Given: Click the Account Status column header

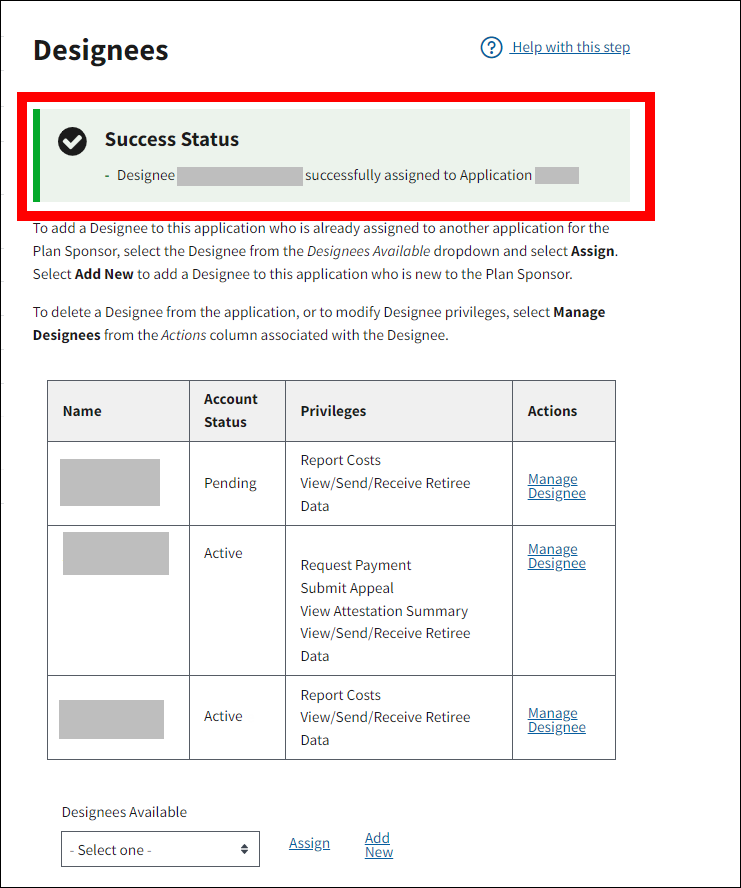Looking at the screenshot, I should pyautogui.click(x=230, y=411).
